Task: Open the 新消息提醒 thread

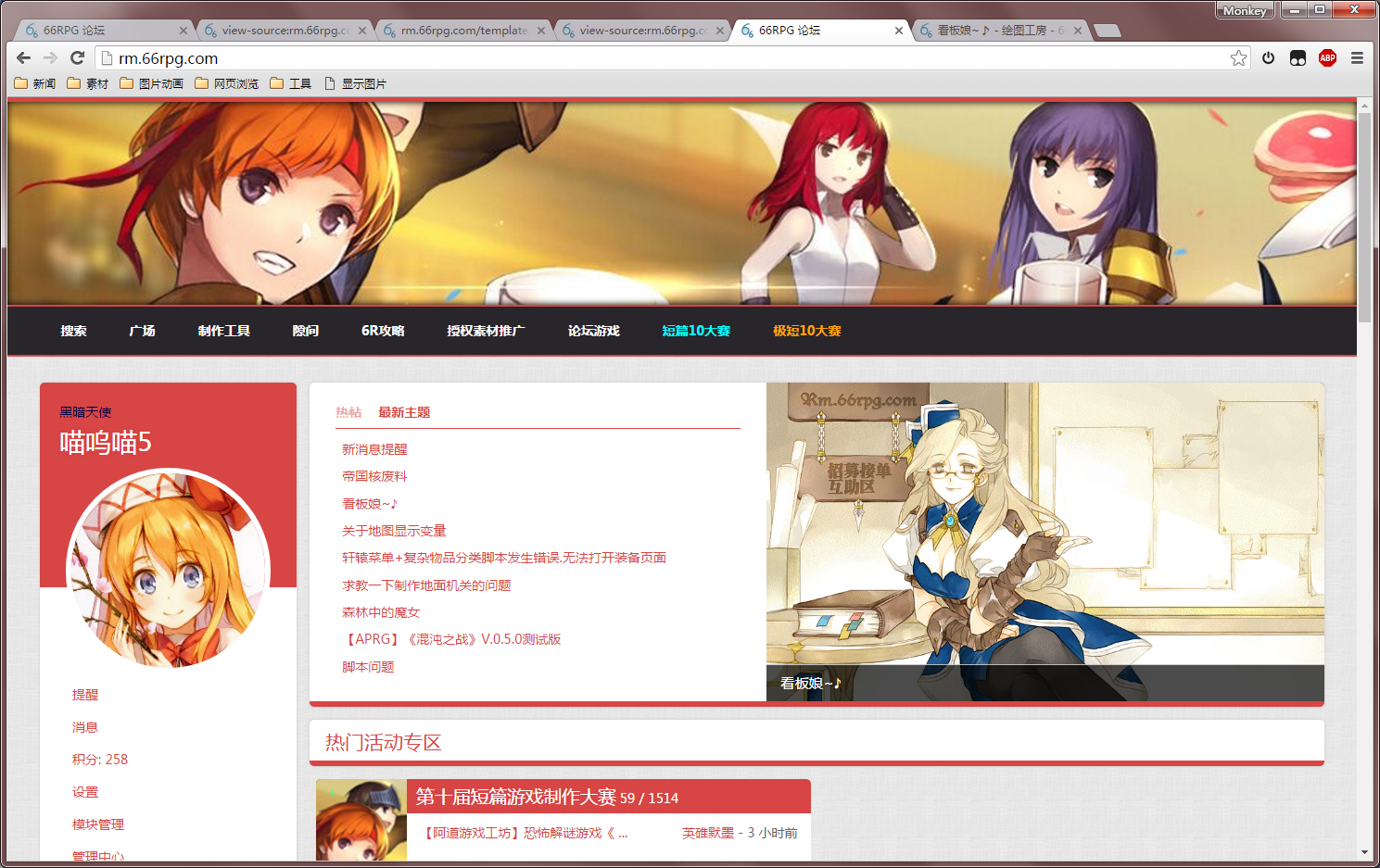Action: click(374, 449)
